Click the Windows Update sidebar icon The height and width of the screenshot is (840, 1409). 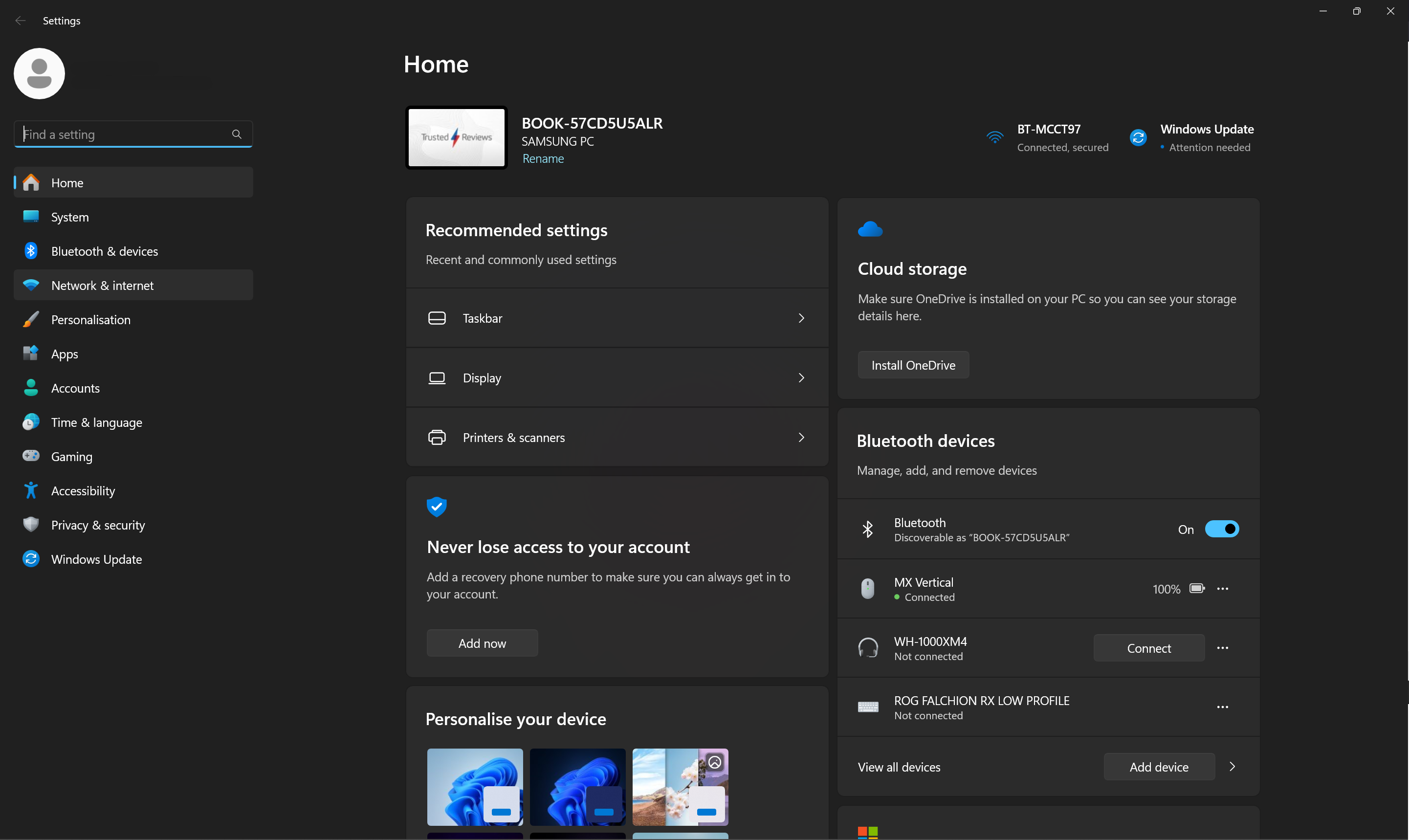coord(31,559)
